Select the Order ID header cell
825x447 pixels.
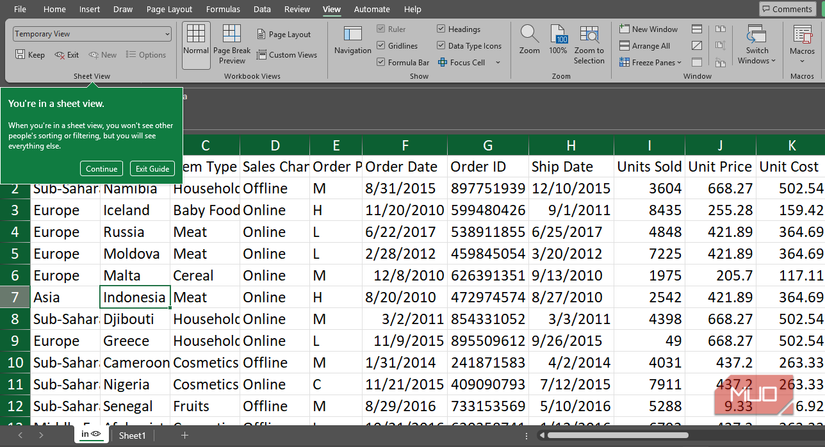[488, 167]
